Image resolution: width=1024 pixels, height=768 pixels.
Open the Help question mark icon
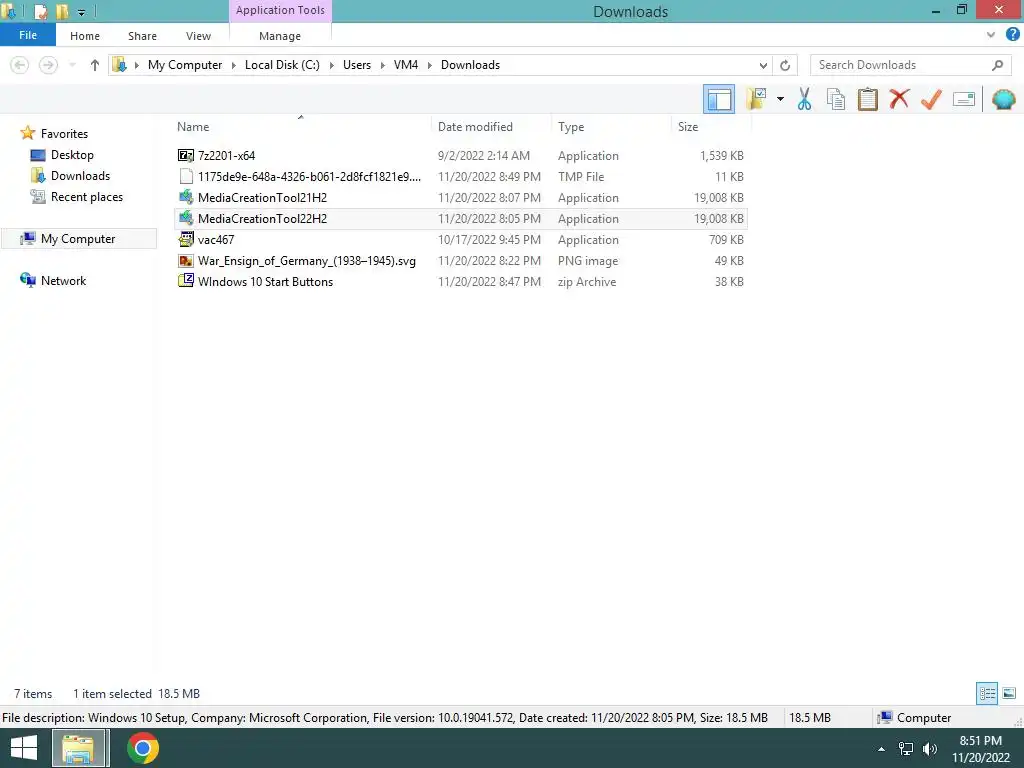tap(1012, 35)
